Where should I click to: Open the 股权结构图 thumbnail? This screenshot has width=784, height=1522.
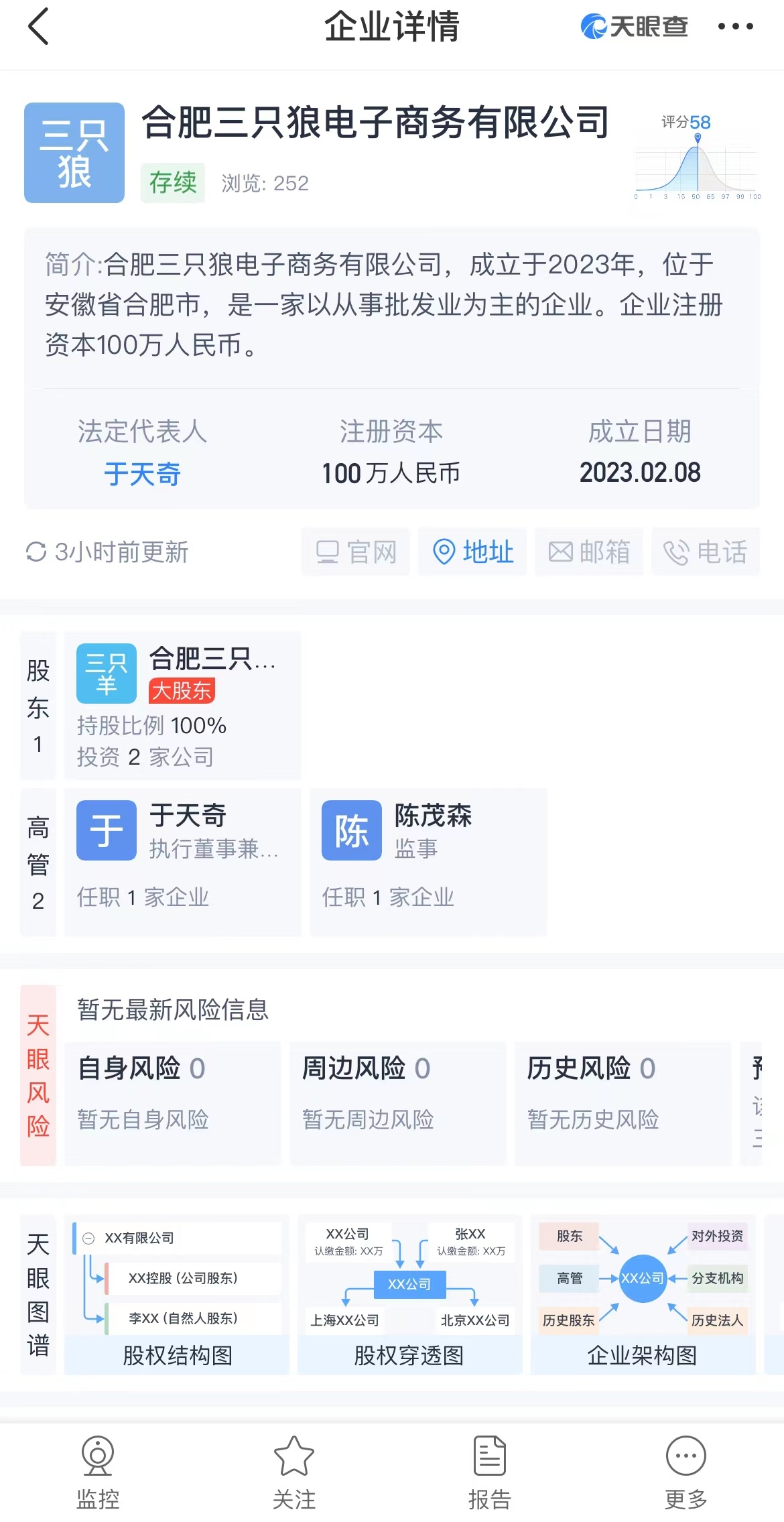coord(178,1295)
